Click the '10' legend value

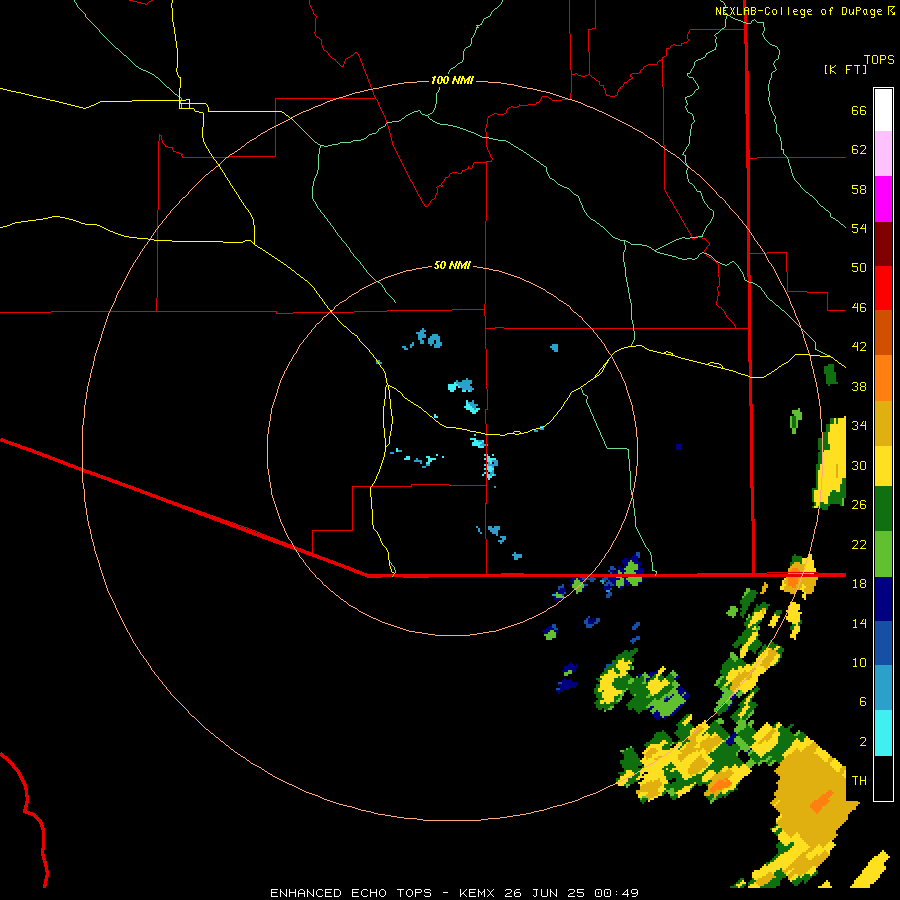coord(859,663)
